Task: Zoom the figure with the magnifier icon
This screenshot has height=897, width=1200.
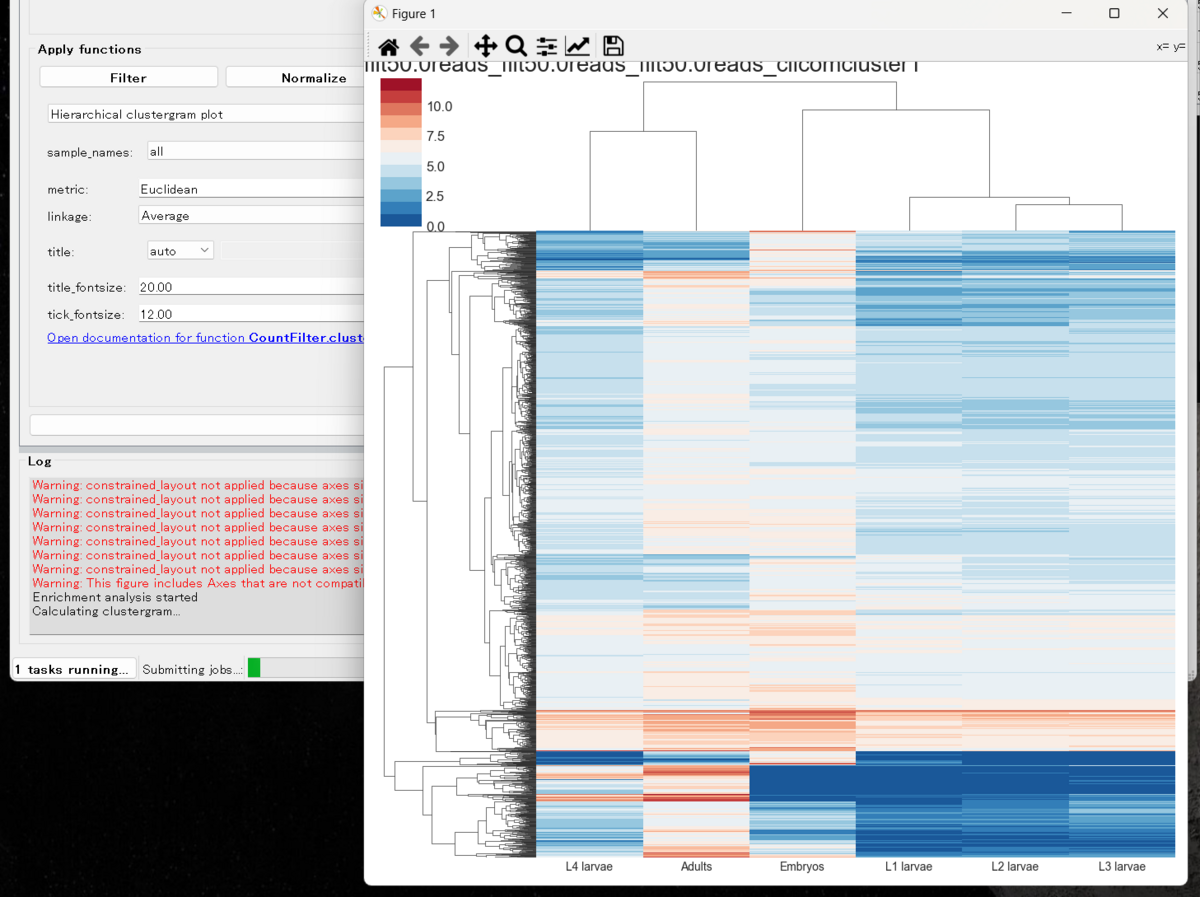Action: coord(516,45)
